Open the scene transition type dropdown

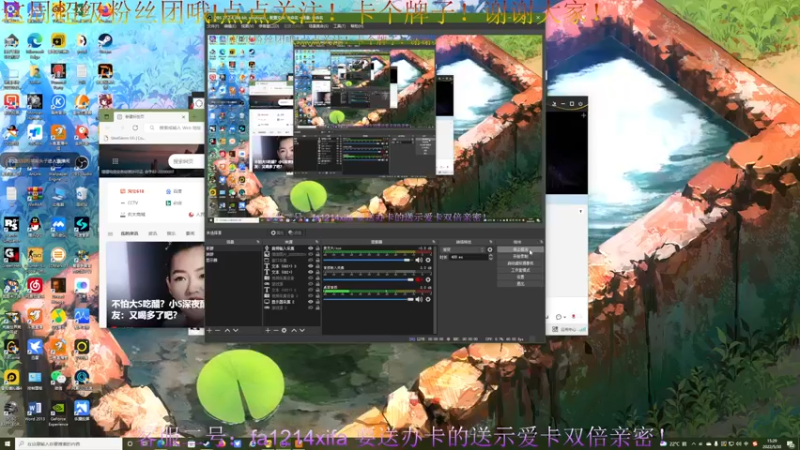click(x=463, y=249)
